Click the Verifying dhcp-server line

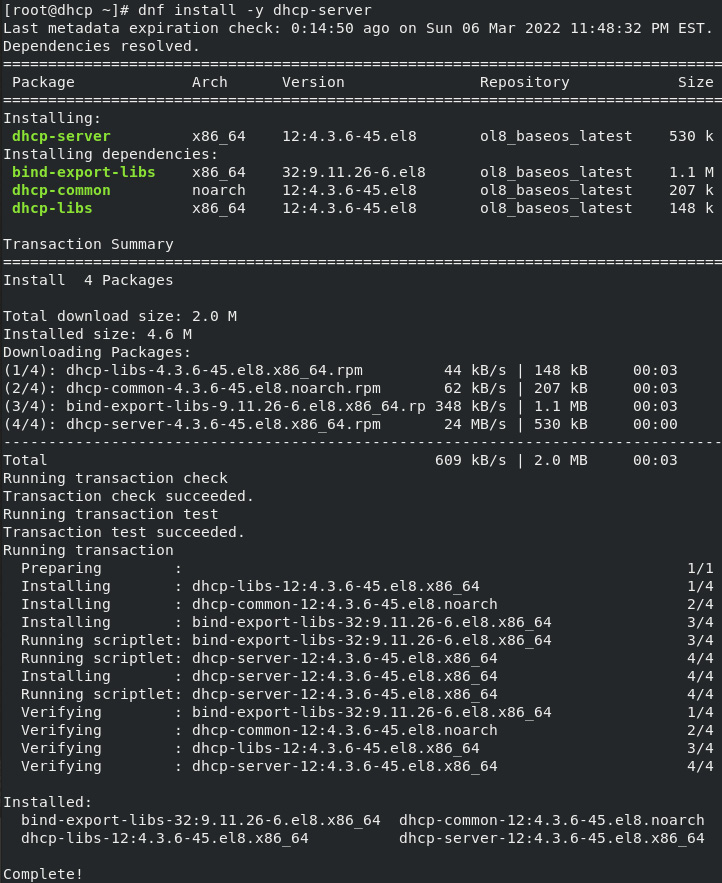(x=367, y=766)
